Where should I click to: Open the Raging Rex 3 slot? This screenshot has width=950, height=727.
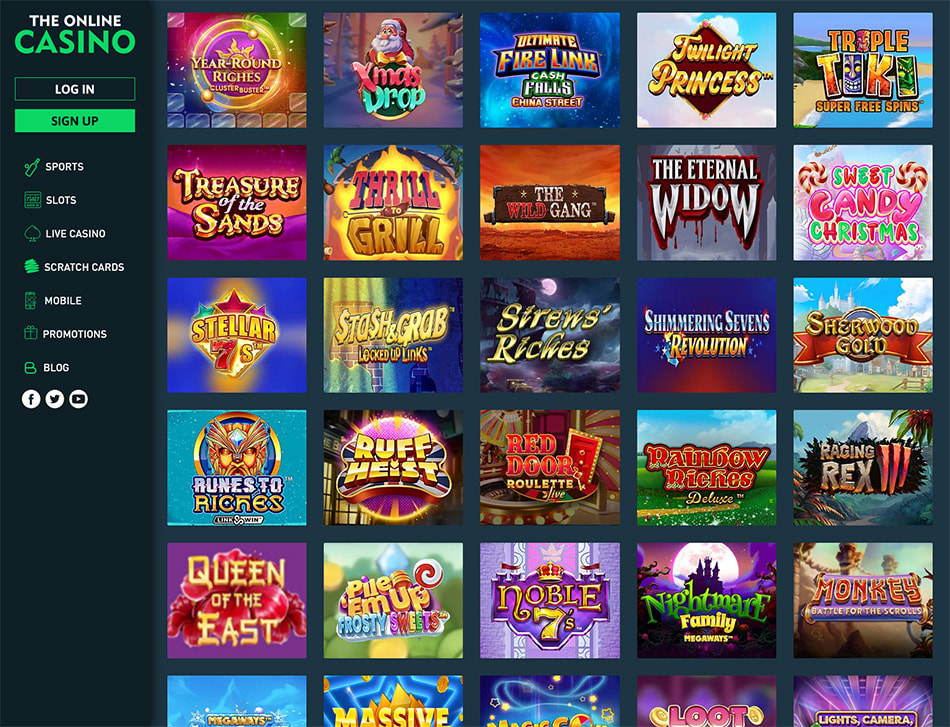pyautogui.click(x=863, y=467)
